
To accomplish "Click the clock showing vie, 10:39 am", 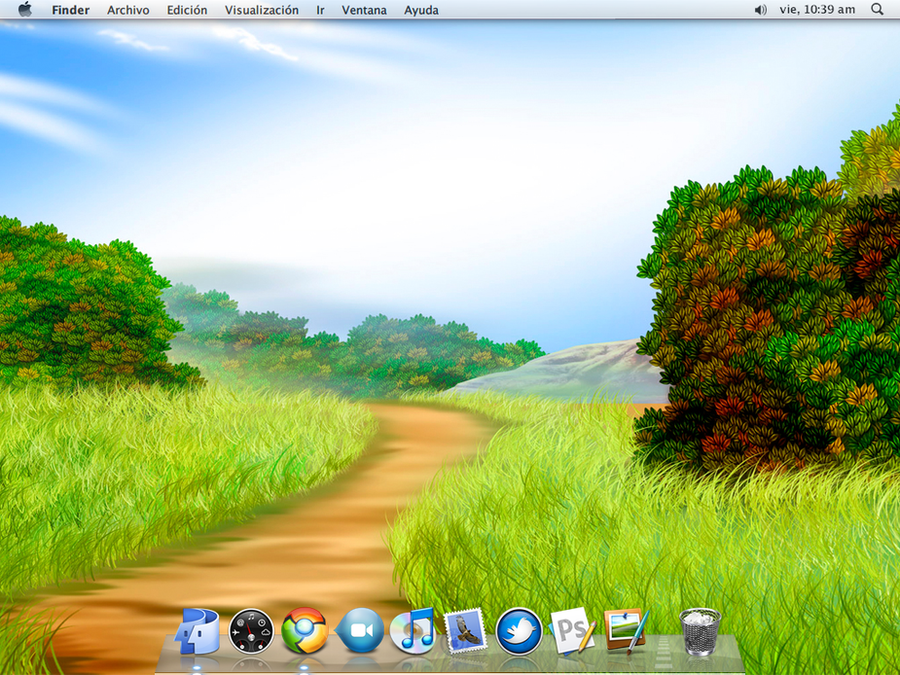I will coord(817,10).
